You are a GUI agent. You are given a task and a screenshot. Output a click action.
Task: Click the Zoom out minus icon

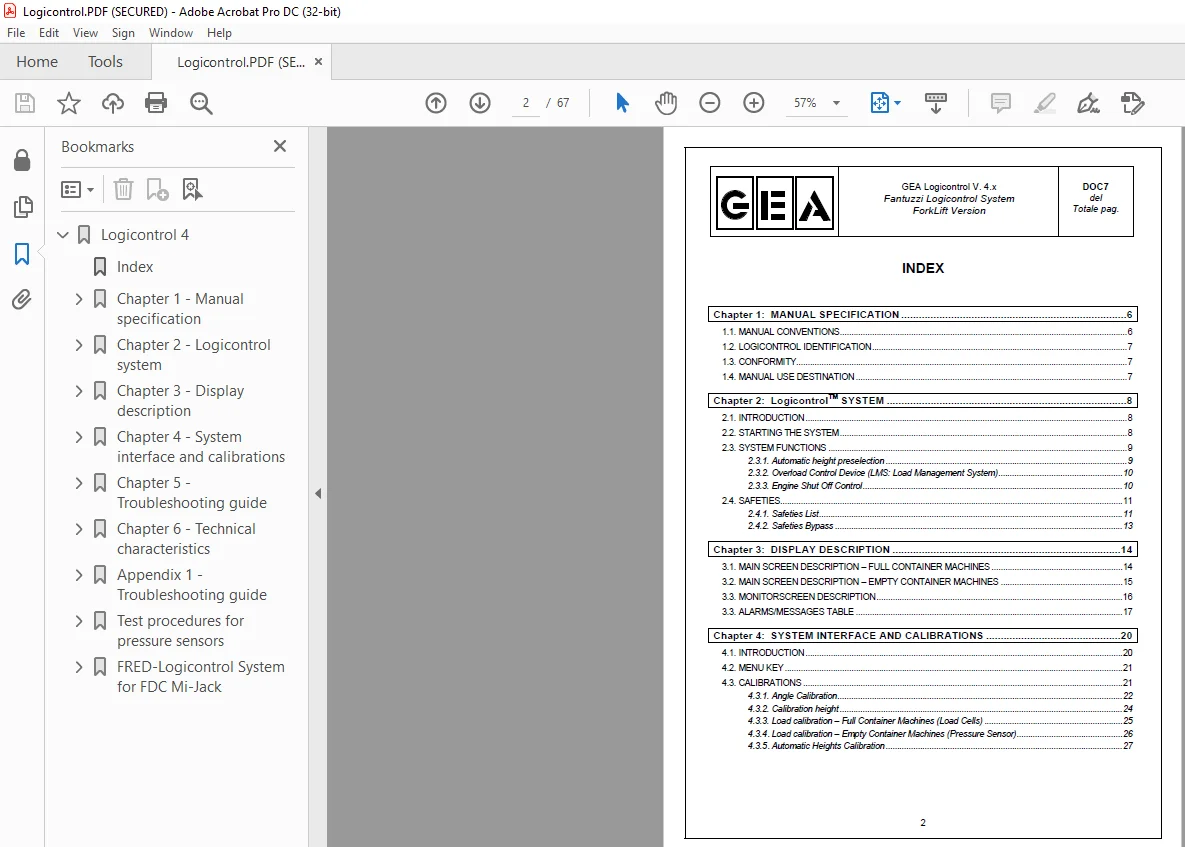click(710, 103)
